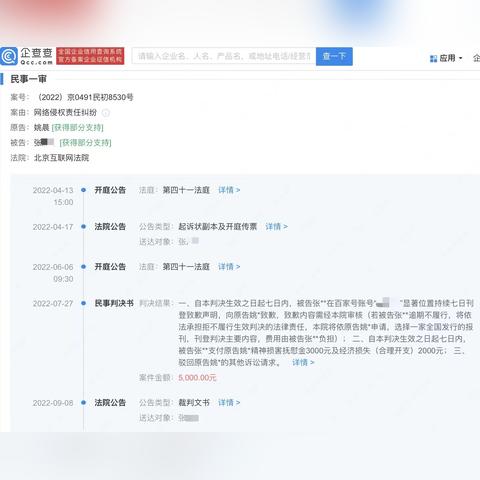Image resolution: width=480 pixels, height=480 pixels.
Task: Click the date 2022-07-27
Action: [x=53, y=303]
